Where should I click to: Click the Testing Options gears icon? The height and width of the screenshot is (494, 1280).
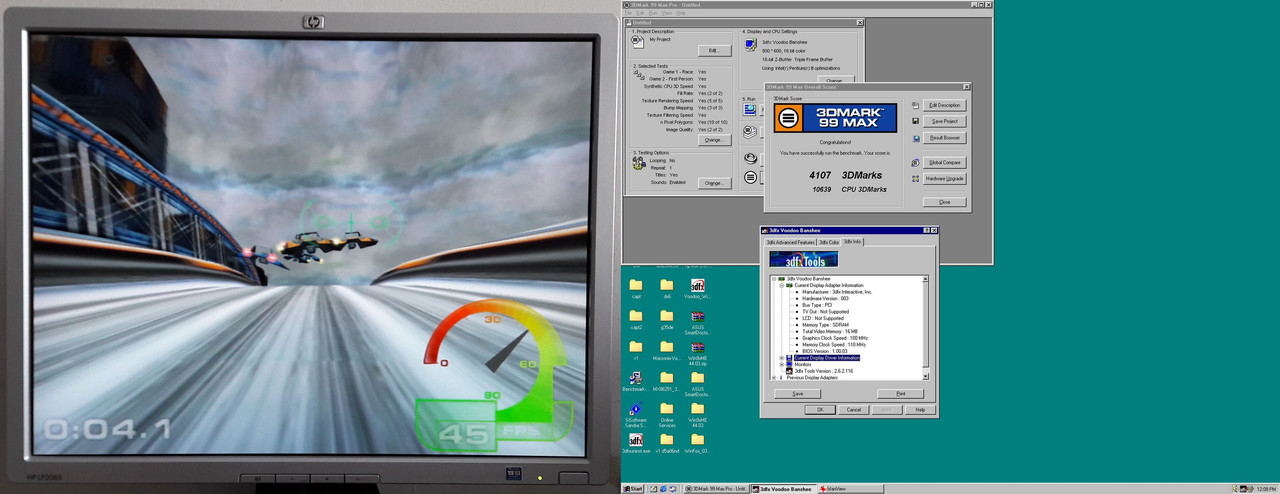tap(639, 163)
